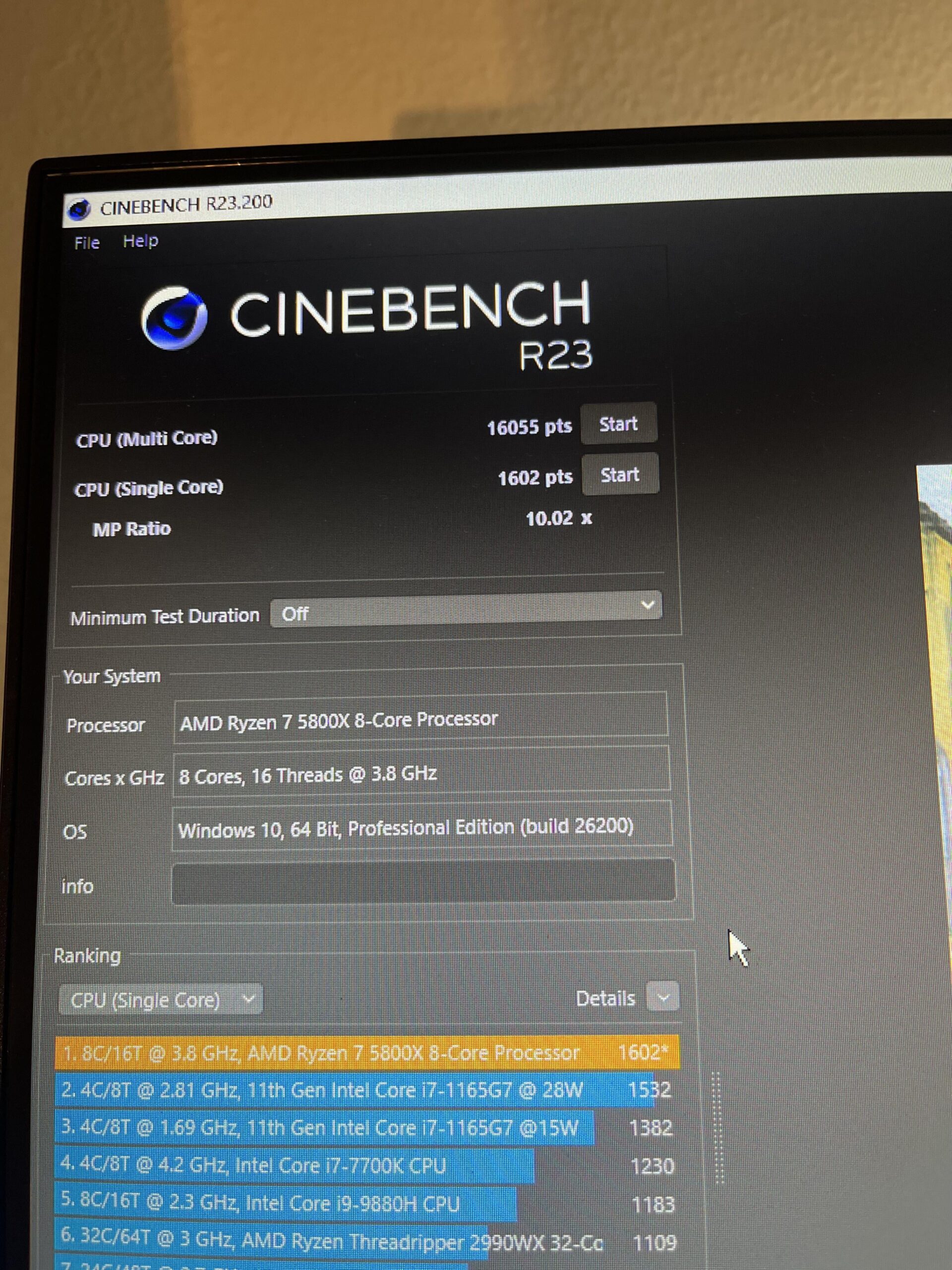Image resolution: width=952 pixels, height=1270 pixels.
Task: Open the Help menu
Action: point(141,241)
